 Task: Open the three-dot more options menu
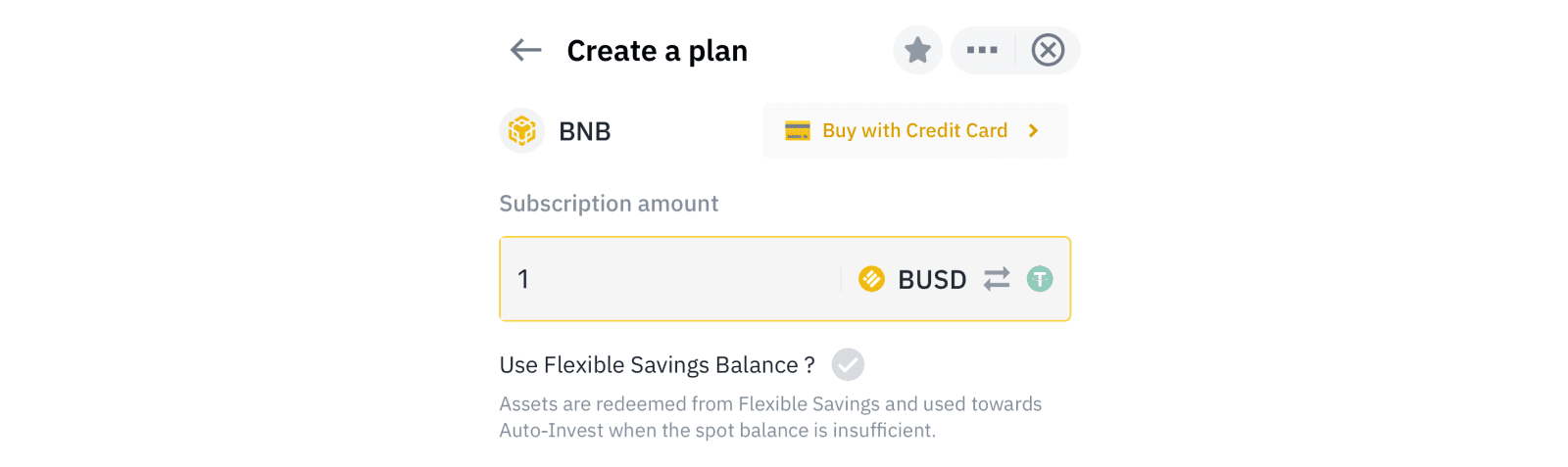point(982,50)
